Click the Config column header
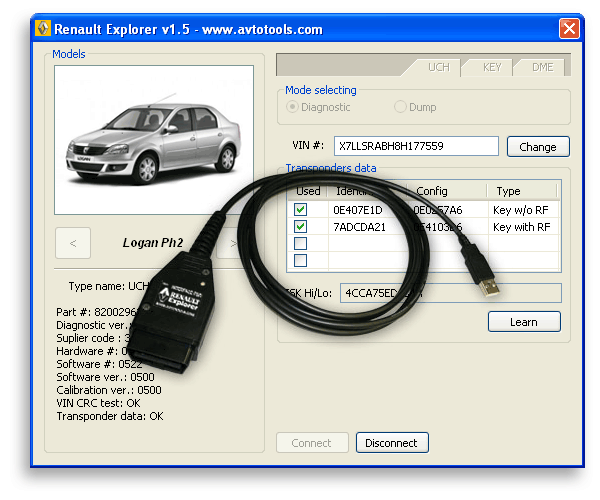Image resolution: width=600 pixels, height=500 pixels. [446, 191]
